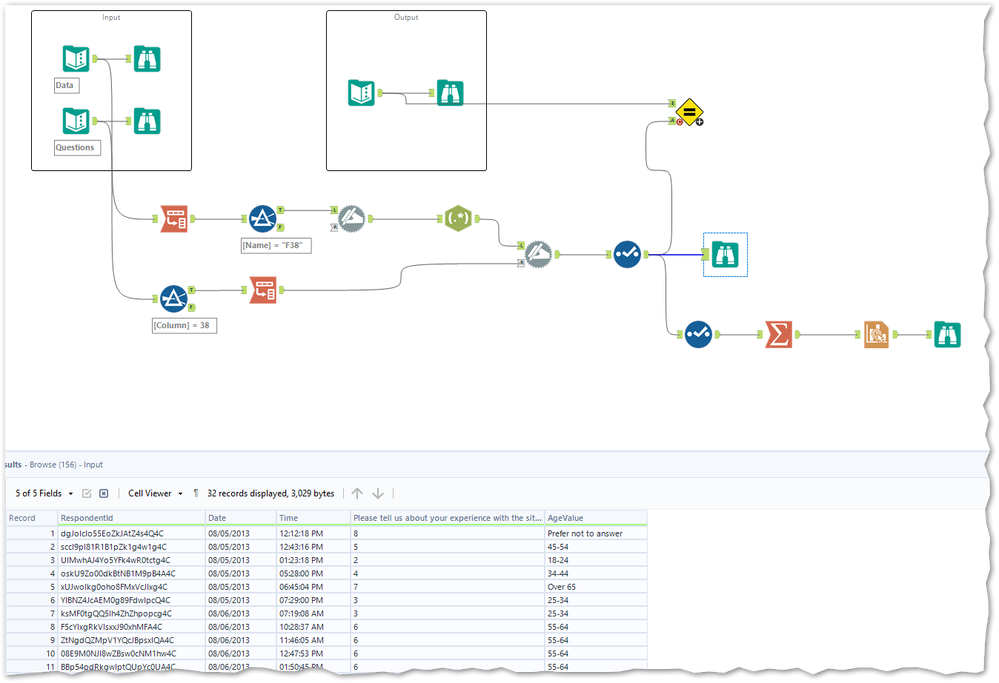Open the Questions input tool
The image size is (999, 683).
75,120
